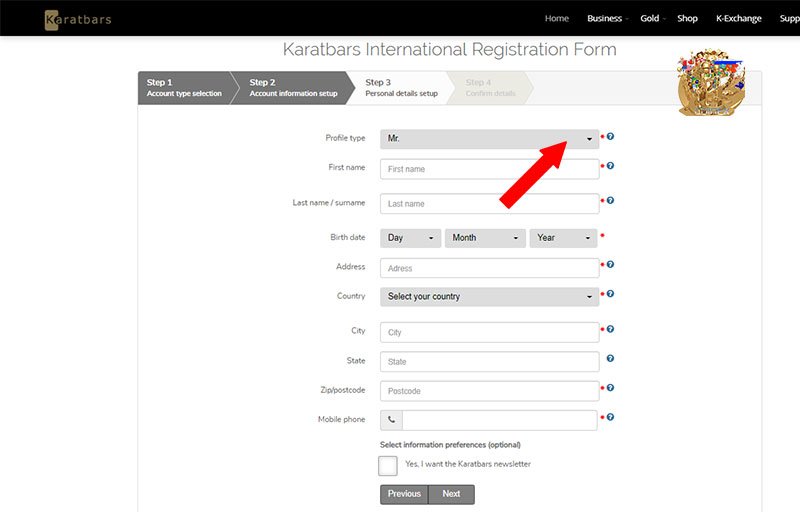This screenshot has width=800, height=512.
Task: Open Shop in the top navigation
Action: (x=687, y=18)
